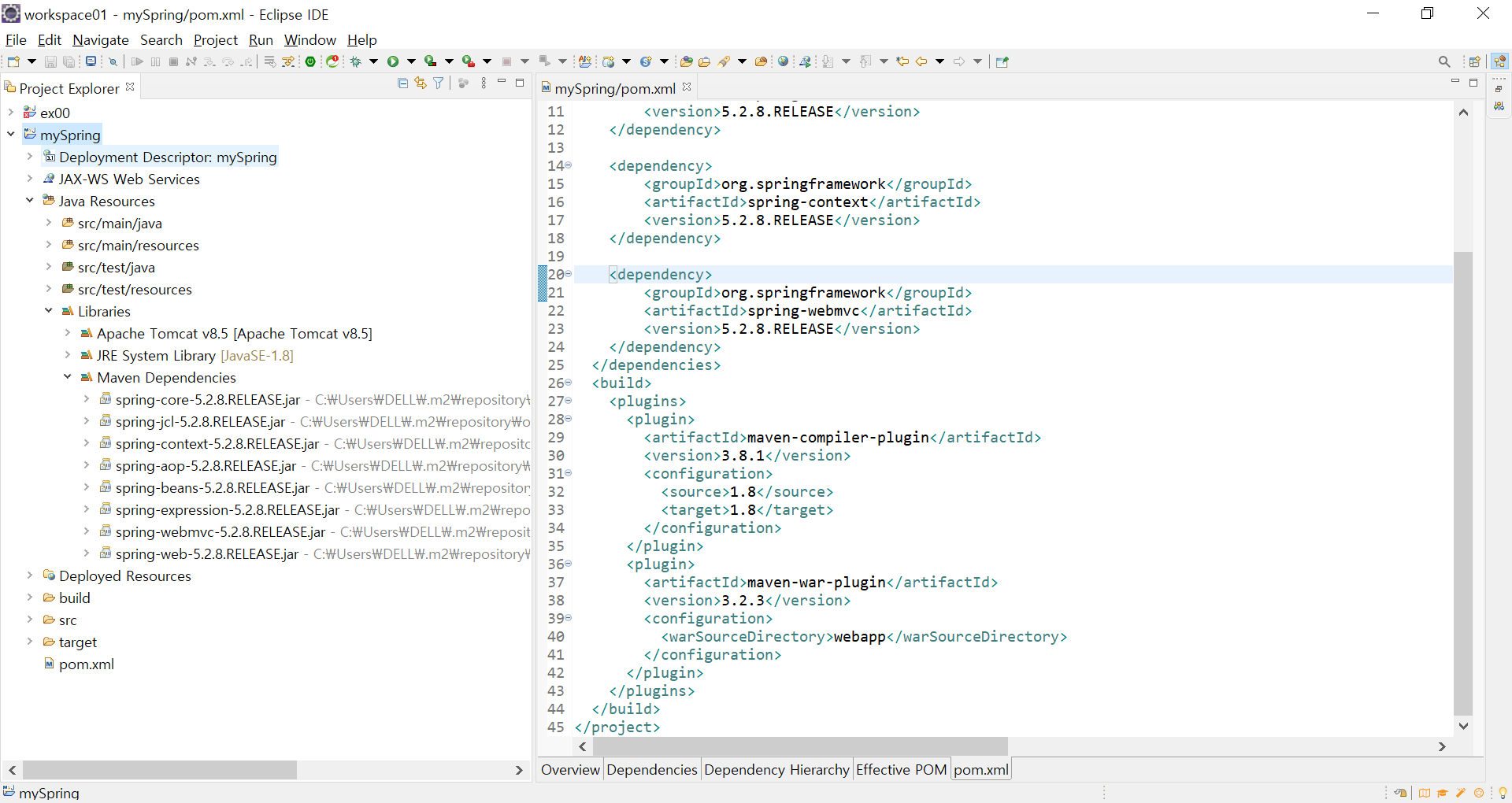Expand the target folder
This screenshot has height=803, width=1512.
tap(30, 642)
